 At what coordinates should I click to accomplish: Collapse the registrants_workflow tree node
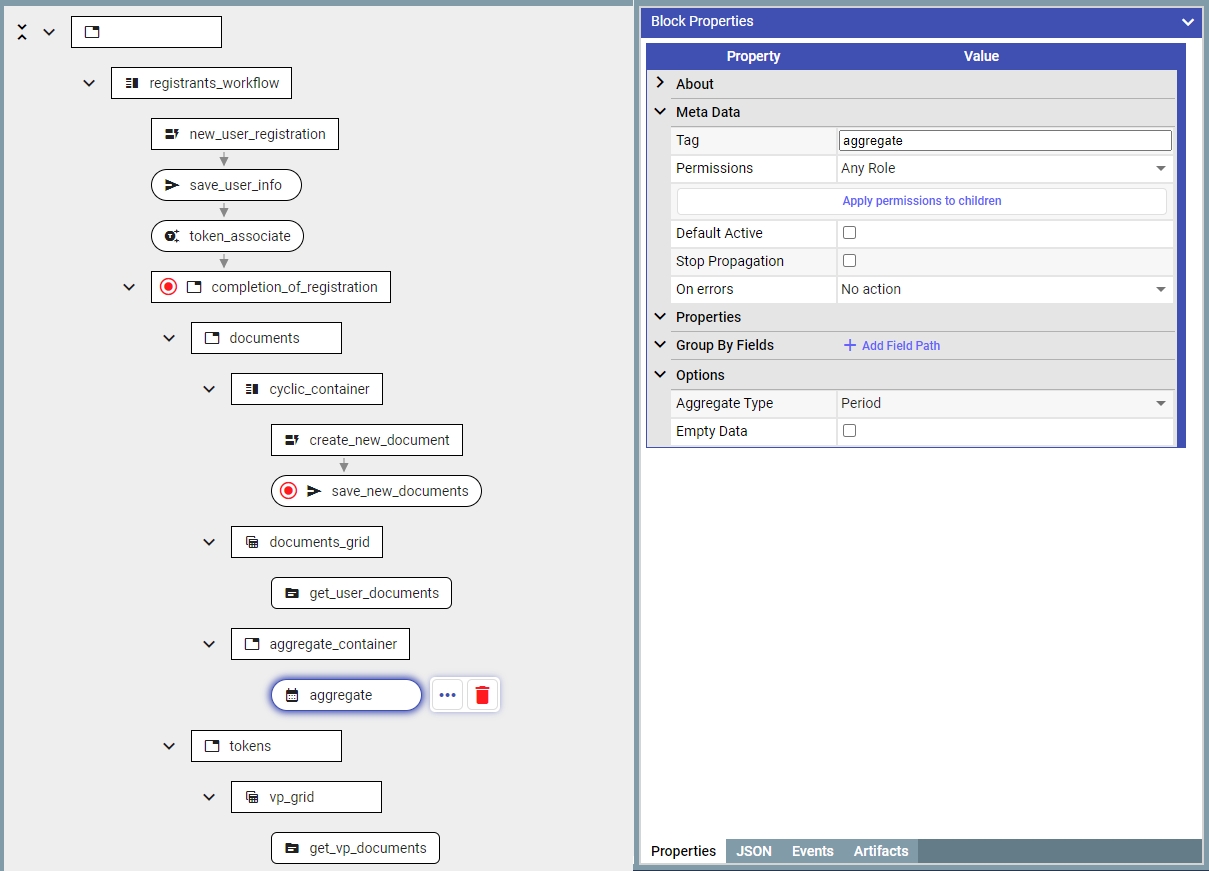(x=89, y=83)
